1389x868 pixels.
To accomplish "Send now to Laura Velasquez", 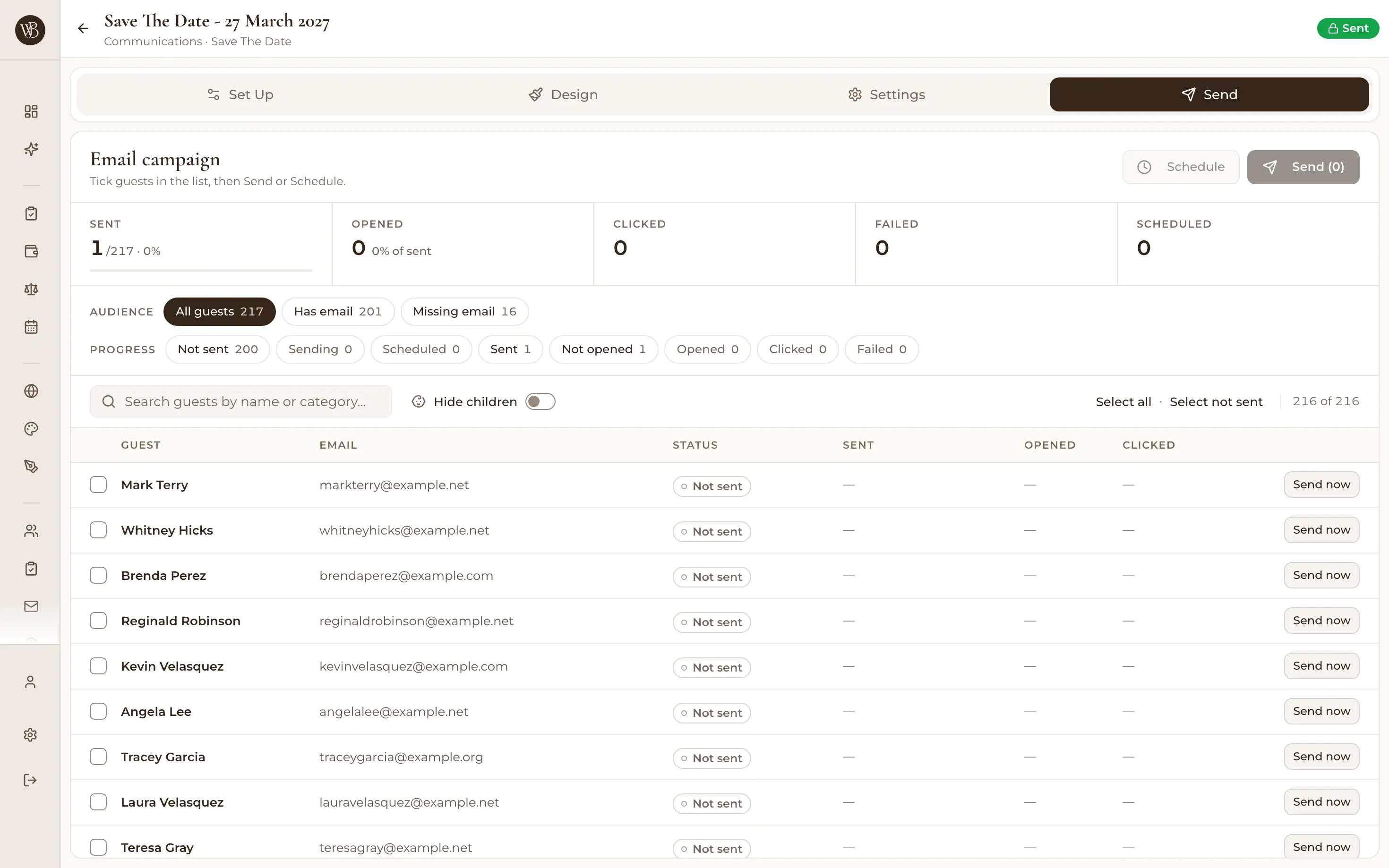I will 1321,802.
